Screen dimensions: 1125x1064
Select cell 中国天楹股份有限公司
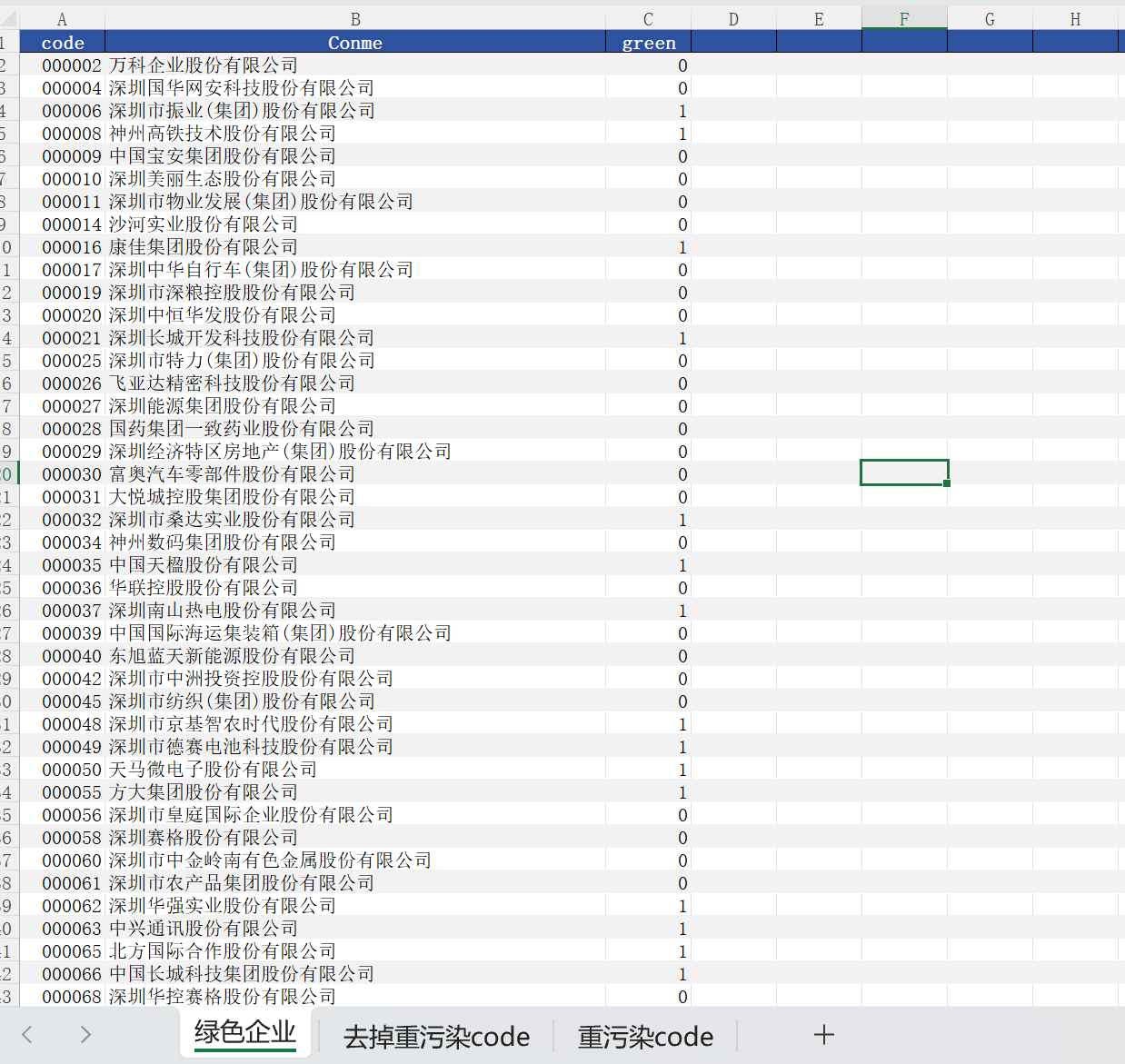coord(355,564)
